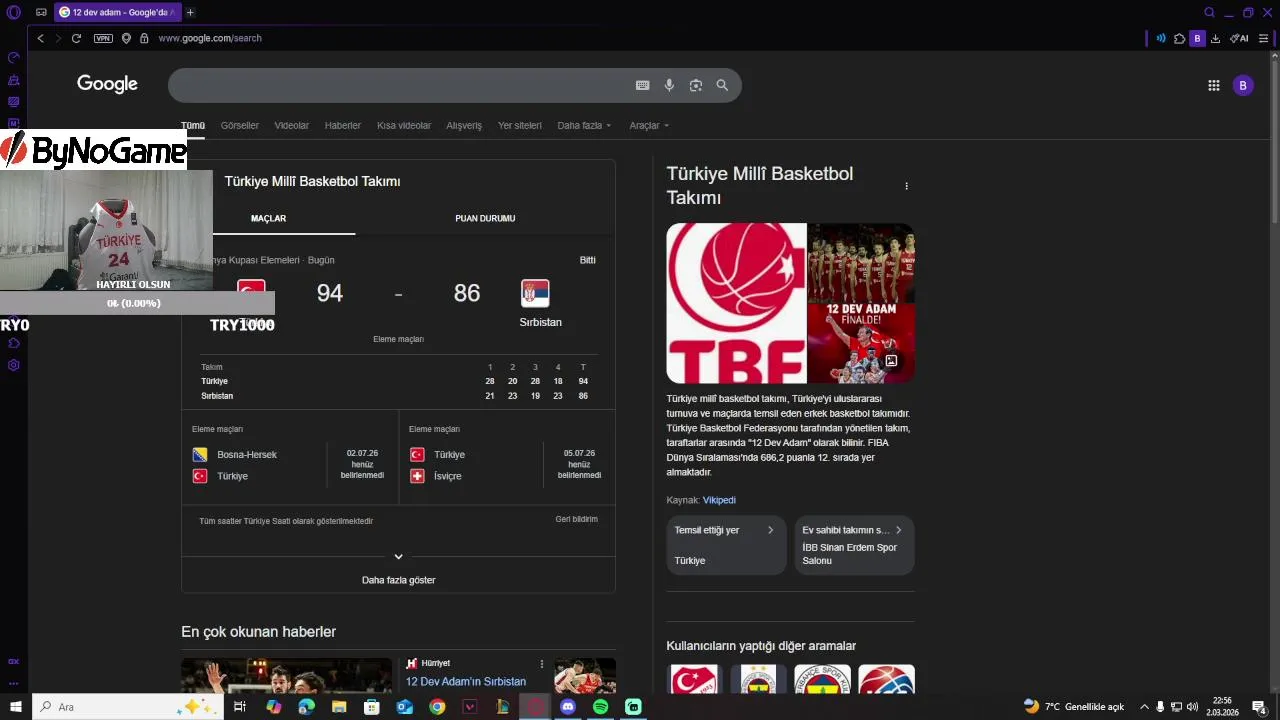Open Spotify from the taskbar

click(x=600, y=707)
